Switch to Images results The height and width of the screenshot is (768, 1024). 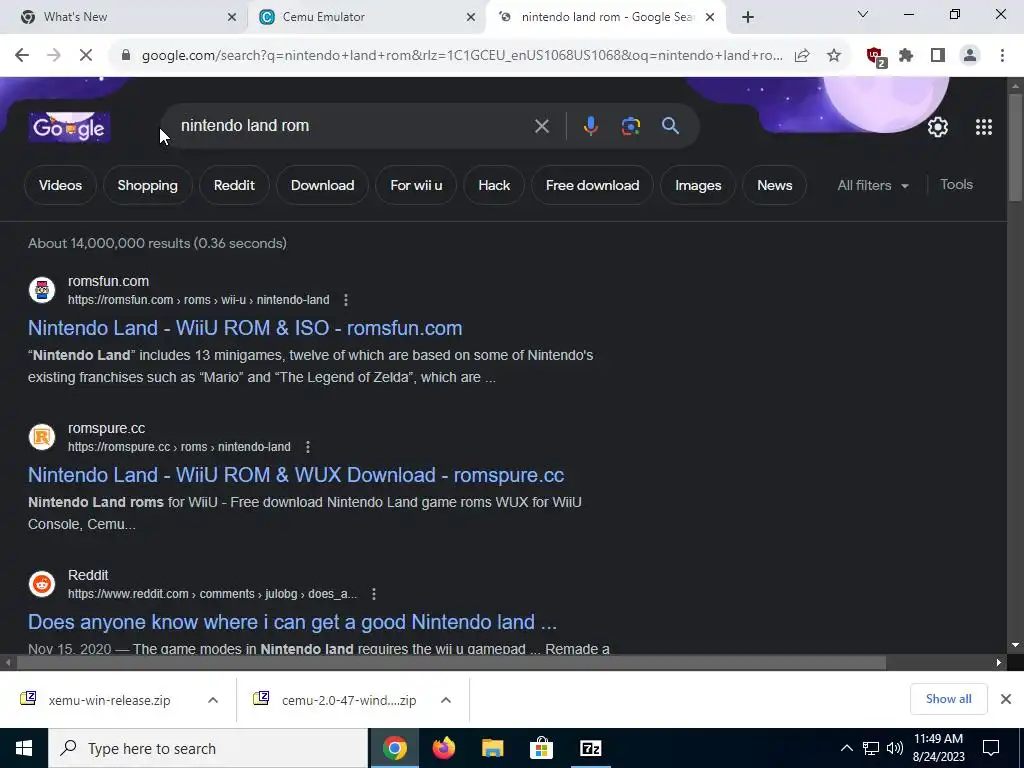(698, 185)
